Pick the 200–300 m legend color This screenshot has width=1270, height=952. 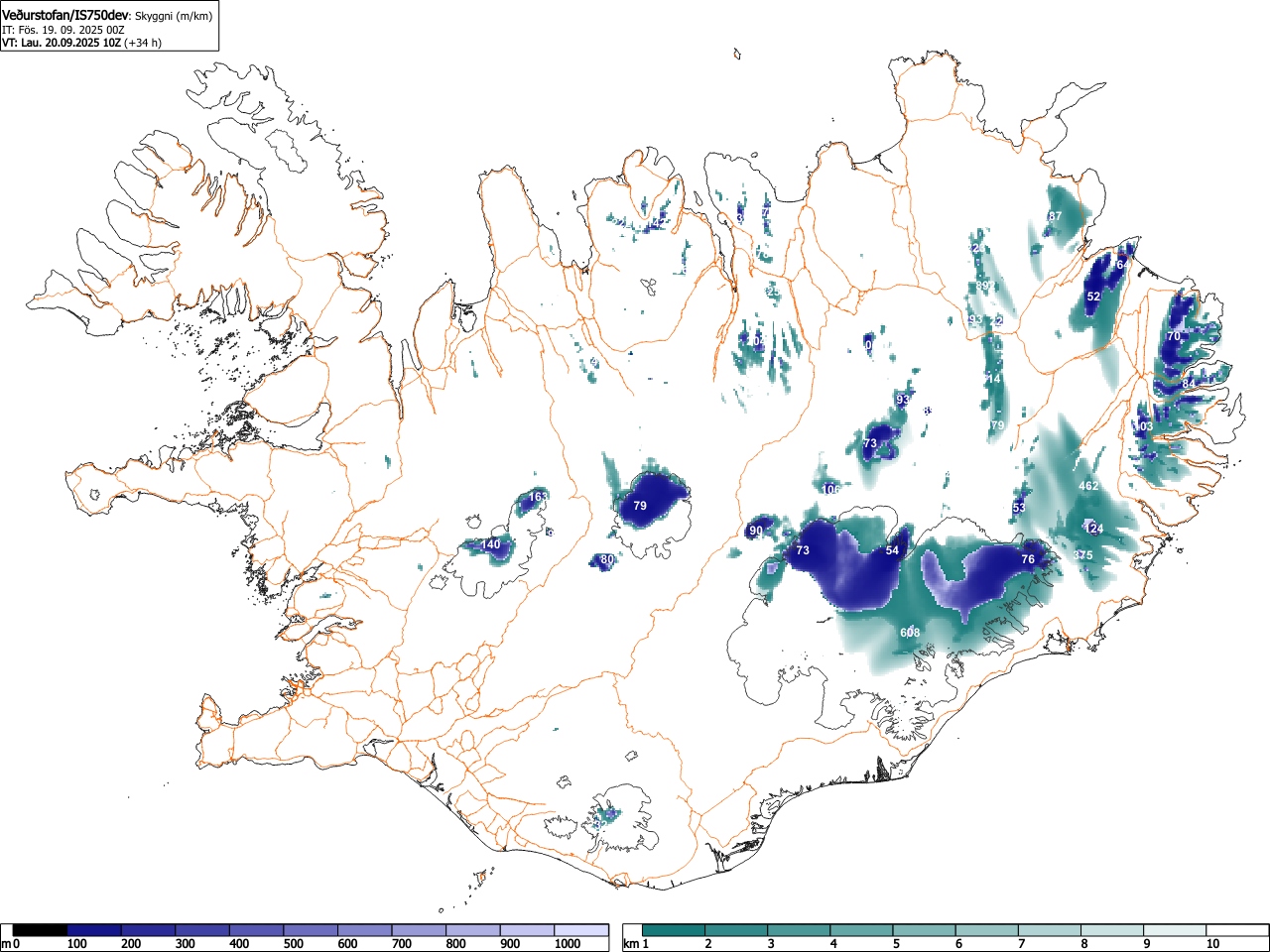(x=149, y=930)
